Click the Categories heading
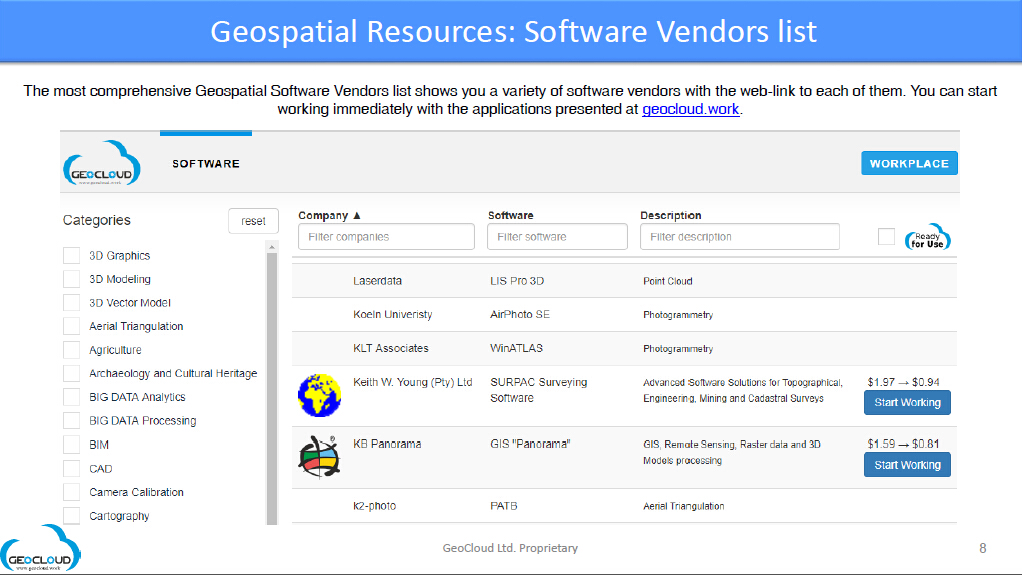Viewport: 1022px width, 575px height. 96,220
